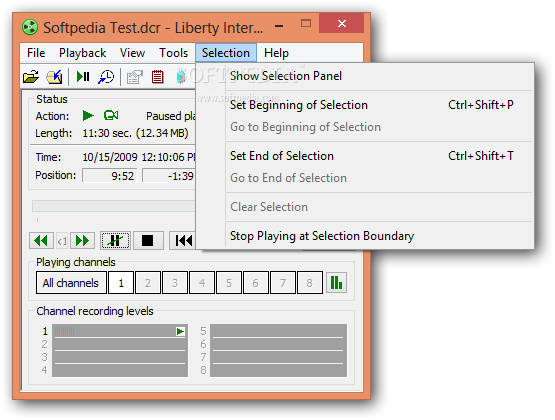555x420 pixels.
Task: Choose Go to Beginning of Selection
Action: click(x=365, y=127)
